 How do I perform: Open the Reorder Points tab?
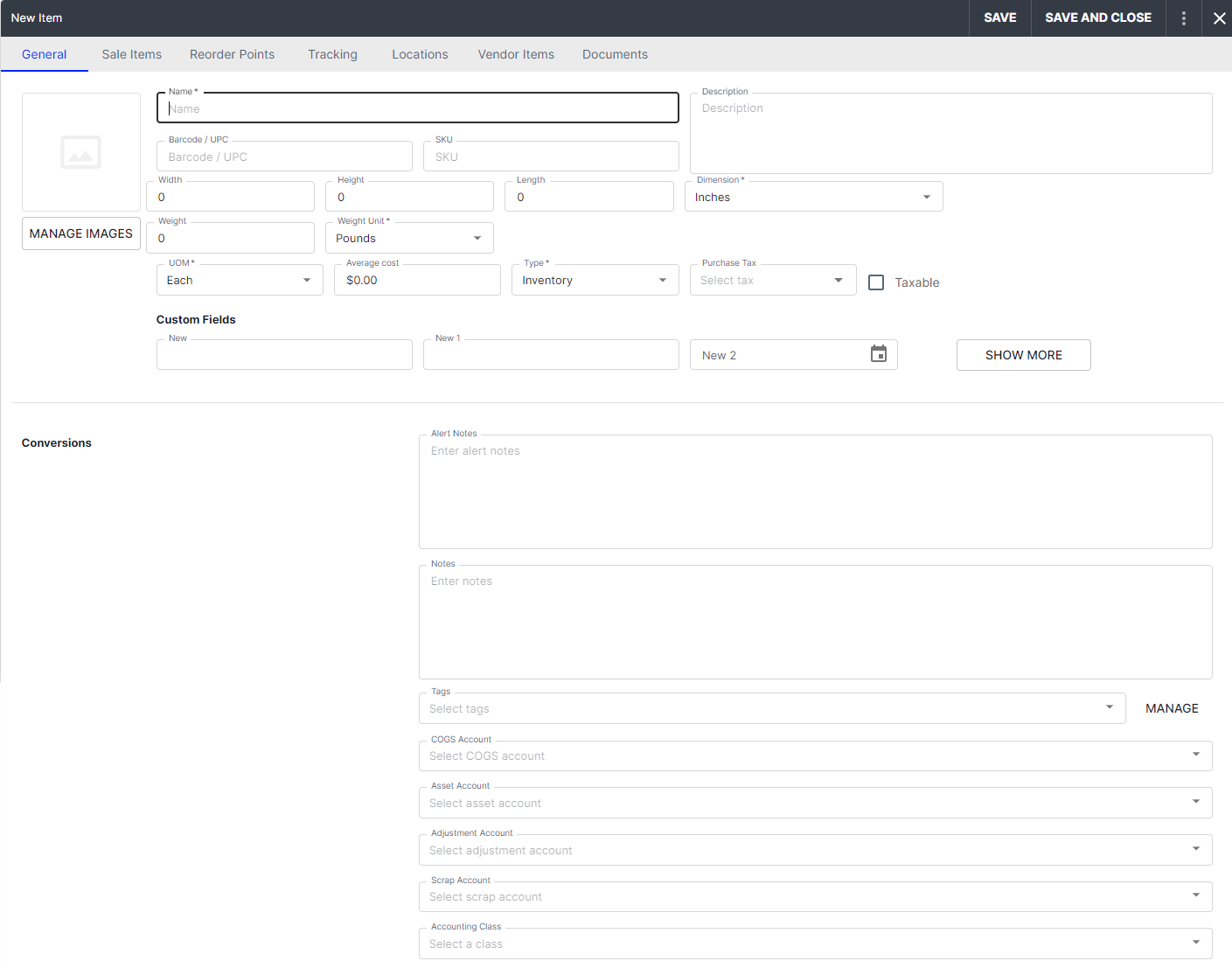(232, 54)
